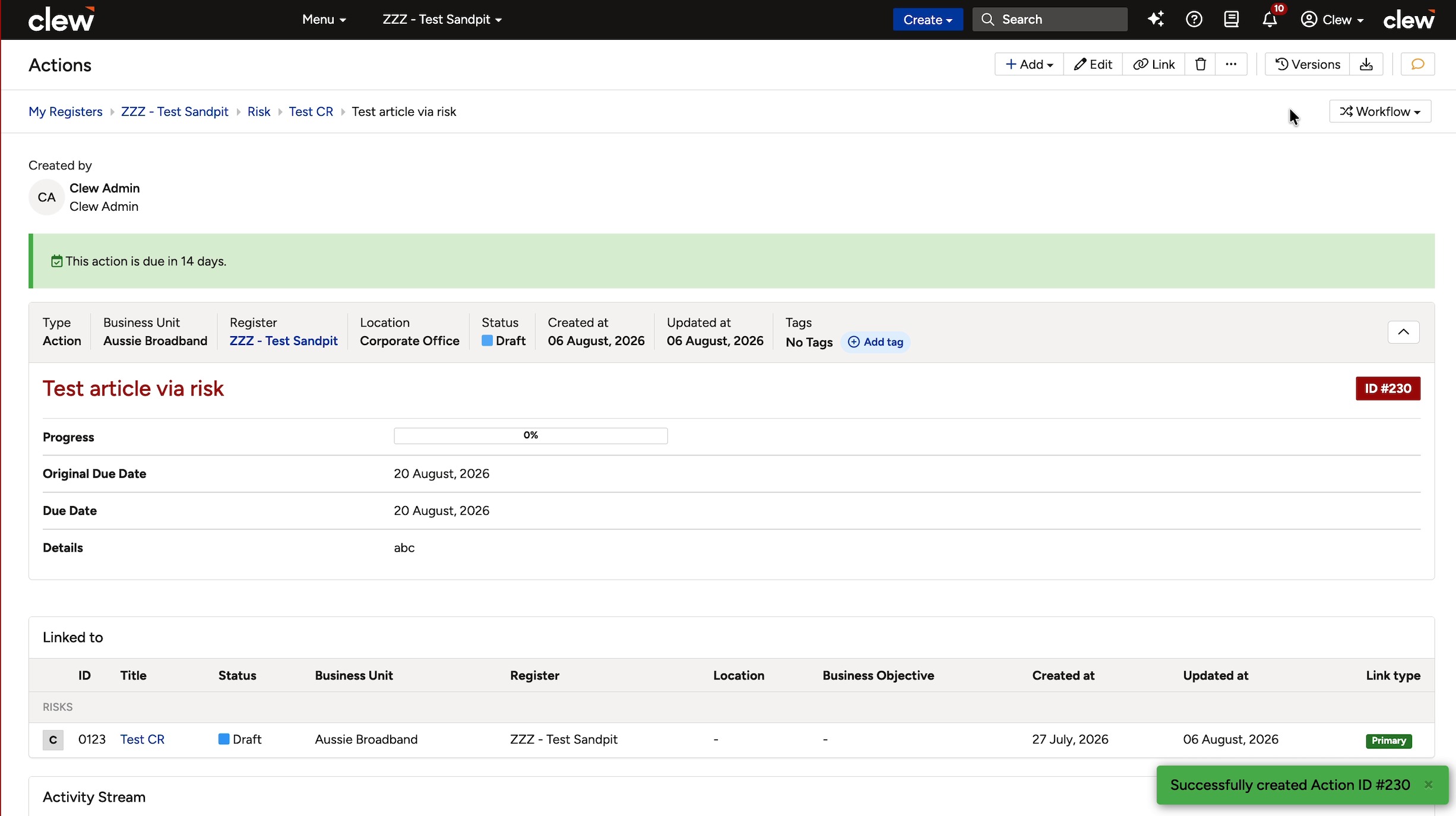The image size is (1456, 816).
Task: Click the Clew logo at top left
Action: (x=61, y=19)
